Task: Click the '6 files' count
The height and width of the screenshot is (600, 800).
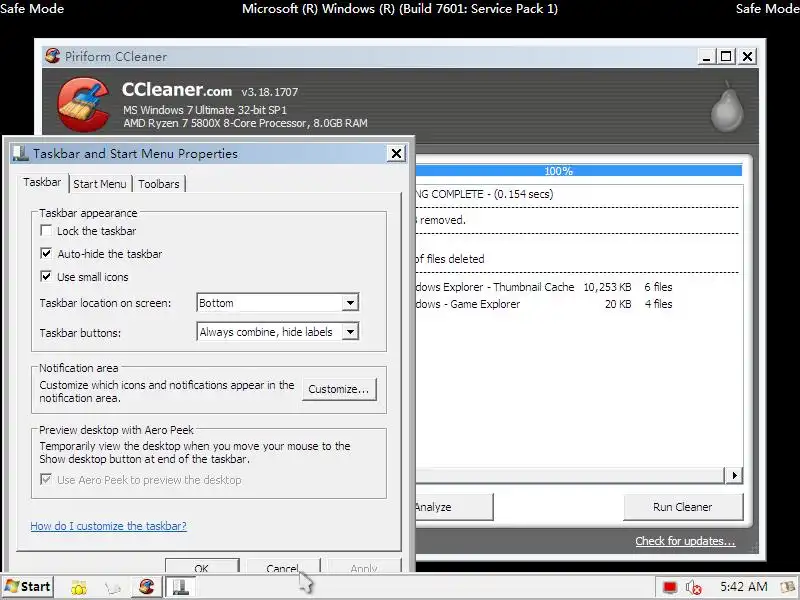Action: pyautogui.click(x=658, y=287)
